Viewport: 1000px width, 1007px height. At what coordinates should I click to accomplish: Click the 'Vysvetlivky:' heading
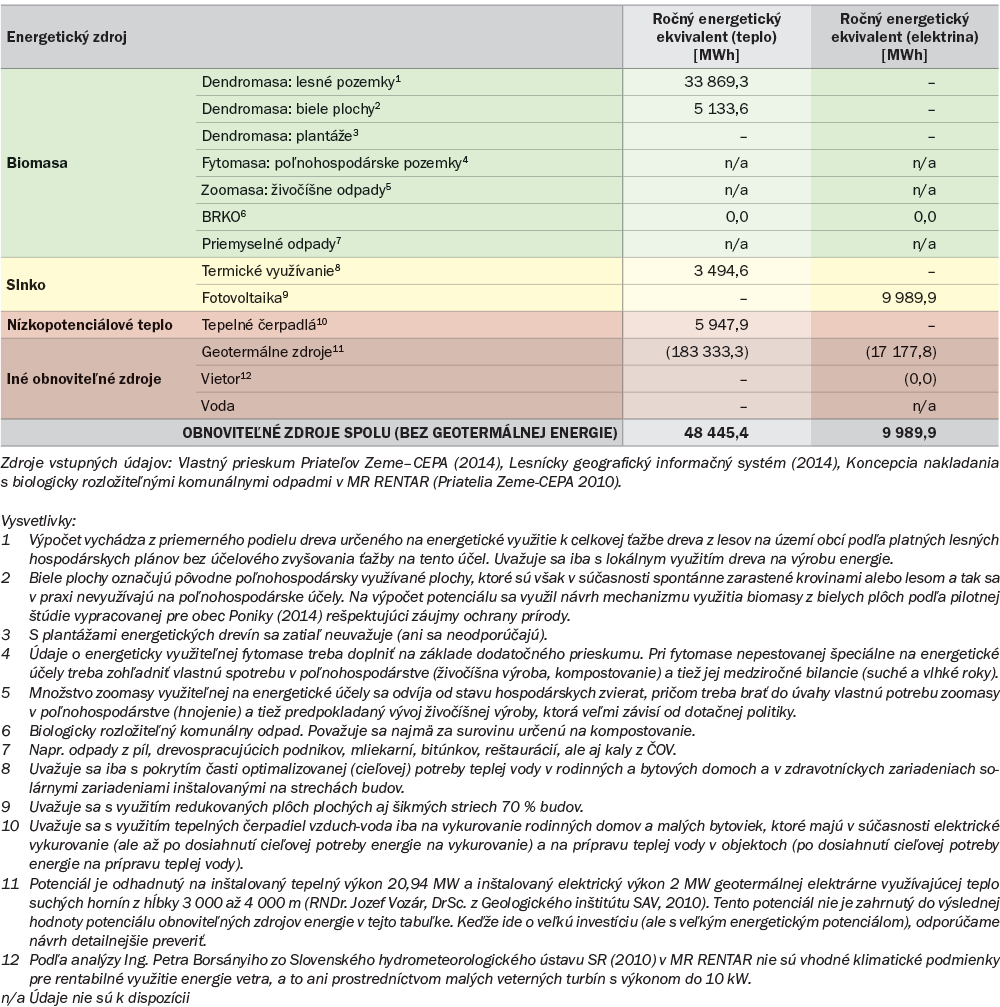click(39, 521)
